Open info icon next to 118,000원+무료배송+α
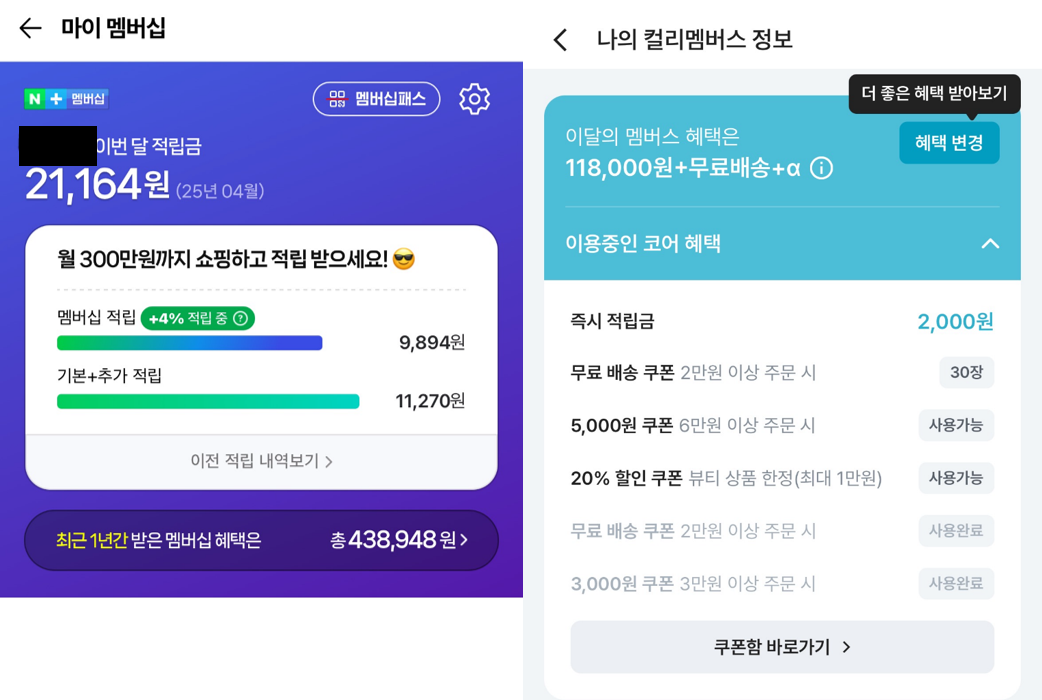The height and width of the screenshot is (700, 1042). tap(821, 168)
